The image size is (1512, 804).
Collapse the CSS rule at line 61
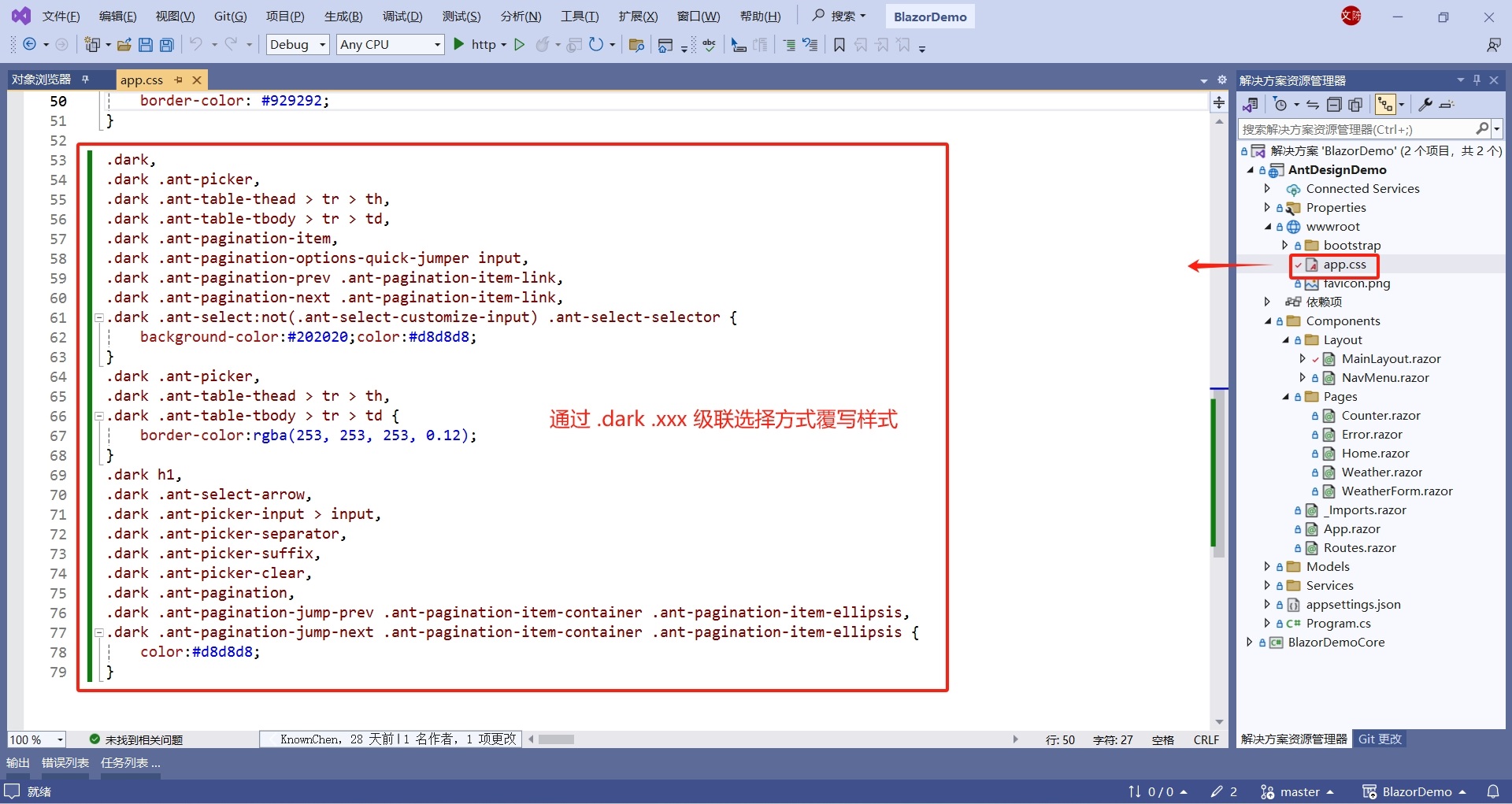(98, 317)
